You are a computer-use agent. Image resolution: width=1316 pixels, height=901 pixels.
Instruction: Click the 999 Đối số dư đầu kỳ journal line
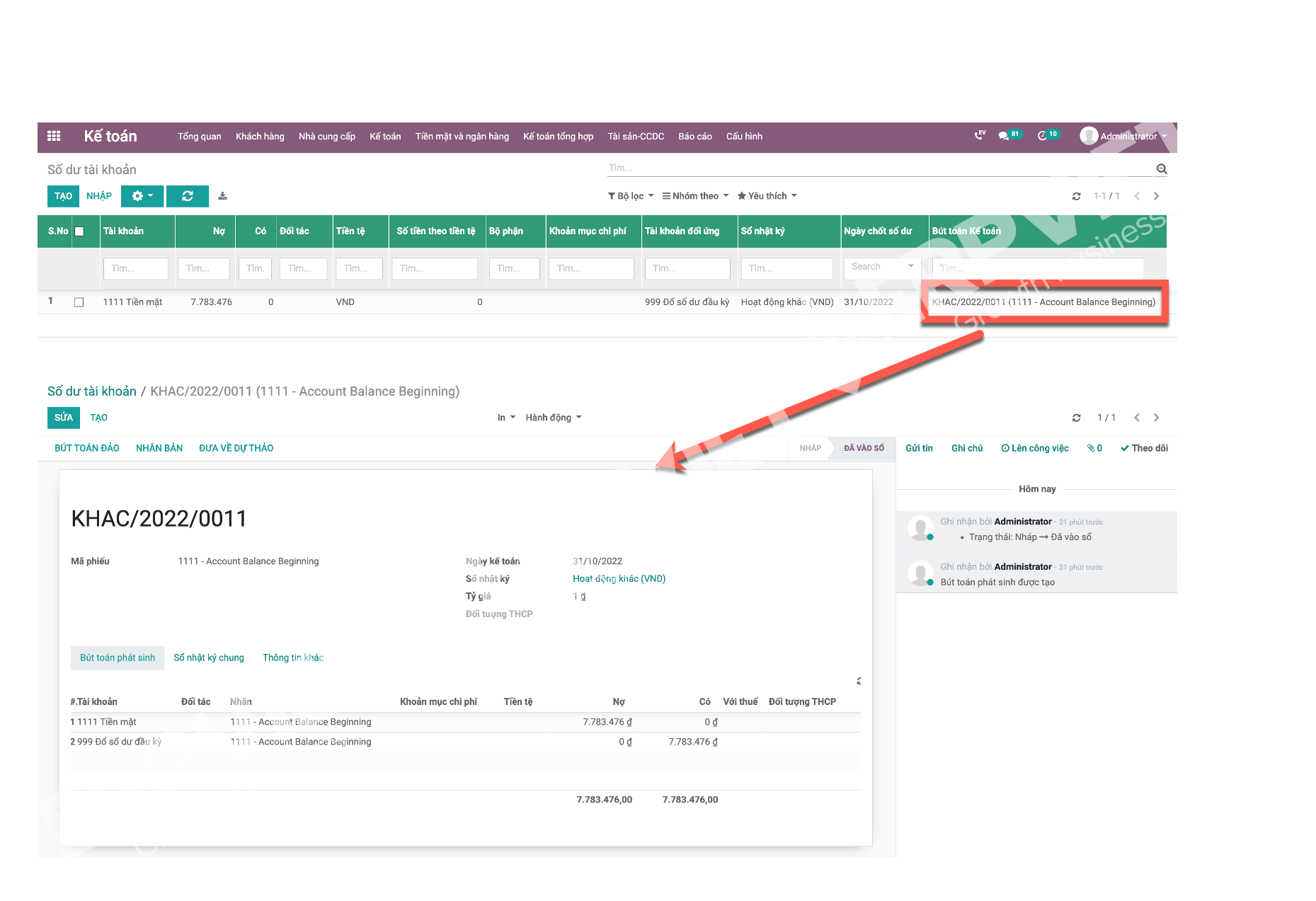coord(465,742)
